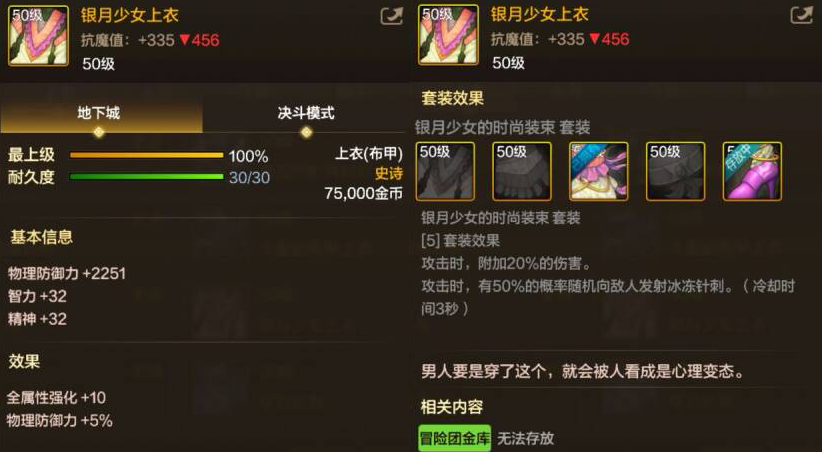Select the first grayed-out set piece icon

(x=445, y=171)
